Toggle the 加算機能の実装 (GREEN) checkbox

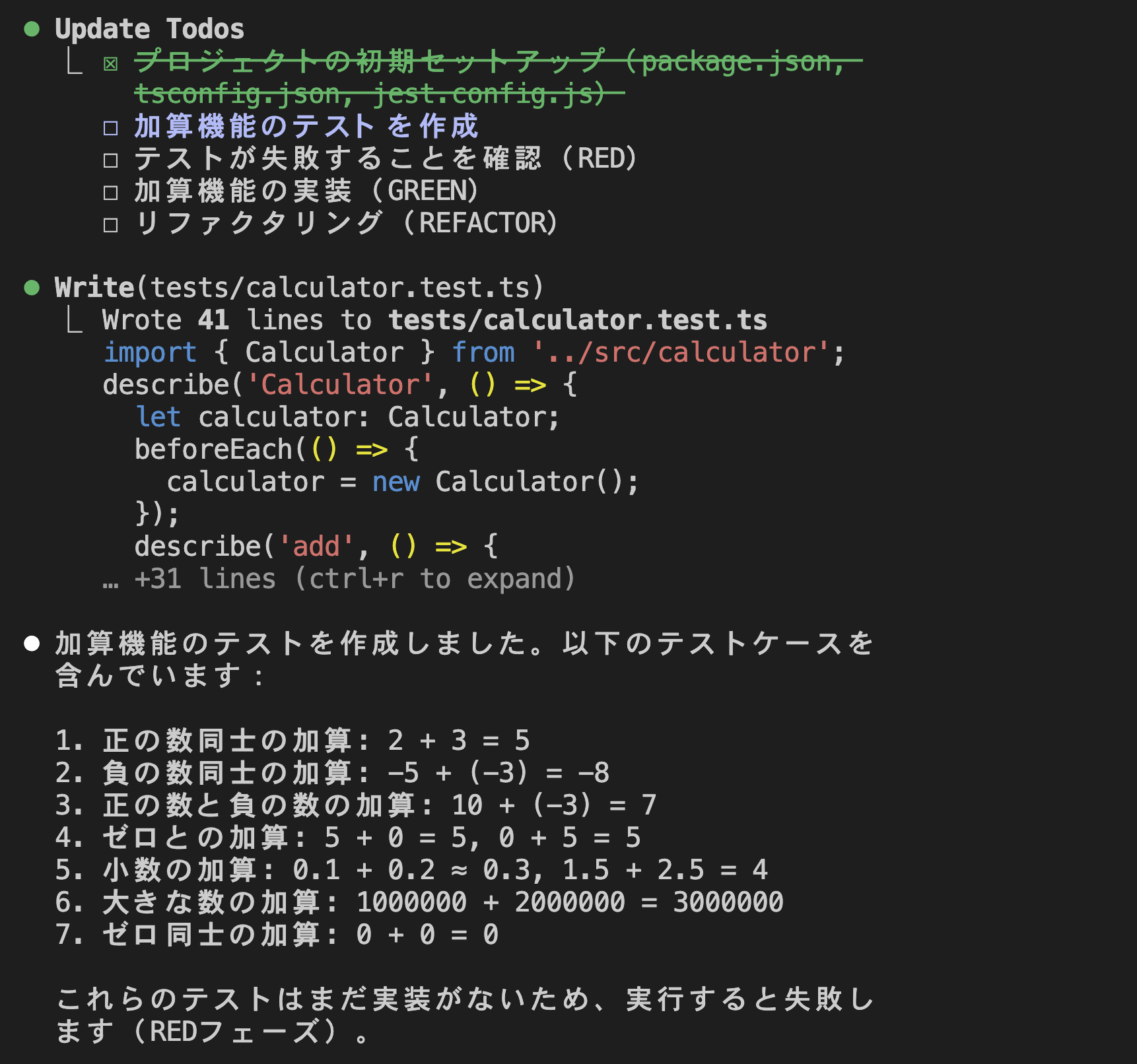point(111,192)
